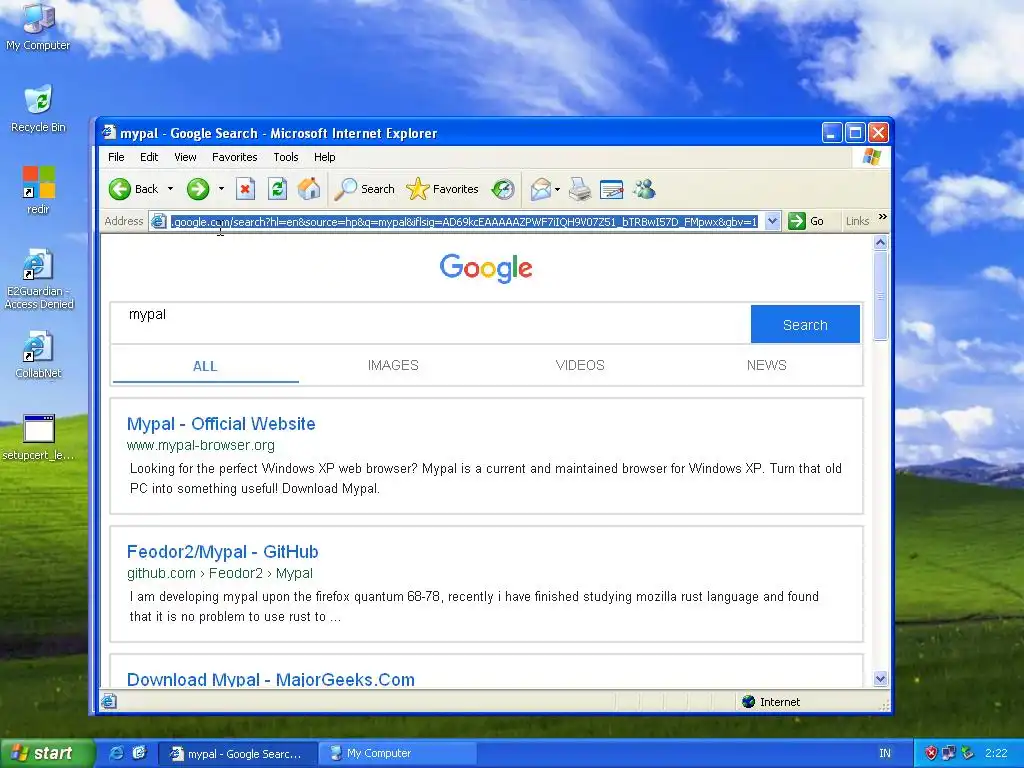The height and width of the screenshot is (768, 1024).
Task: Launch Internet Explorer from Quick Launch
Action: tap(116, 753)
